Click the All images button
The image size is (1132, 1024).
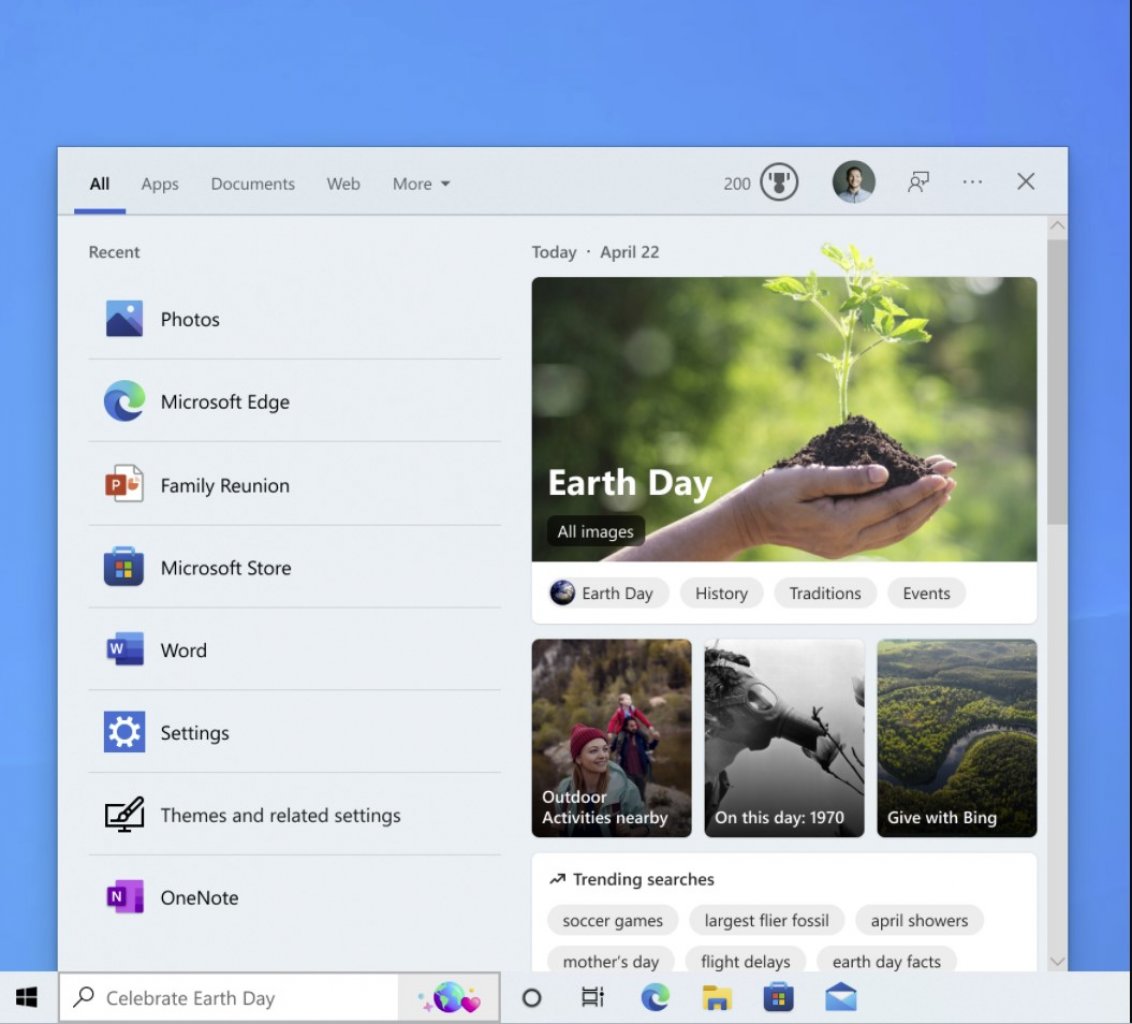(x=595, y=531)
